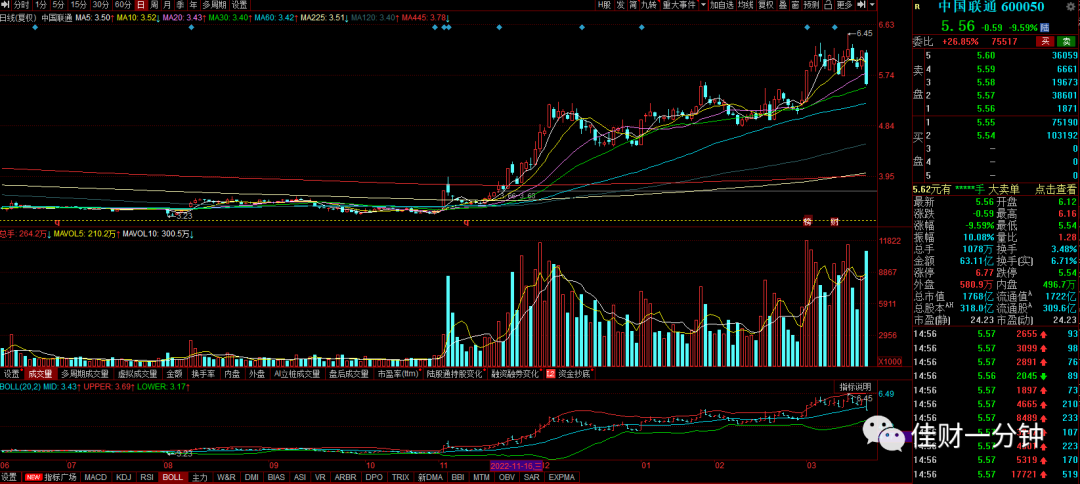Select the 日 daily period
The width and height of the screenshot is (1080, 484).
click(141, 5)
